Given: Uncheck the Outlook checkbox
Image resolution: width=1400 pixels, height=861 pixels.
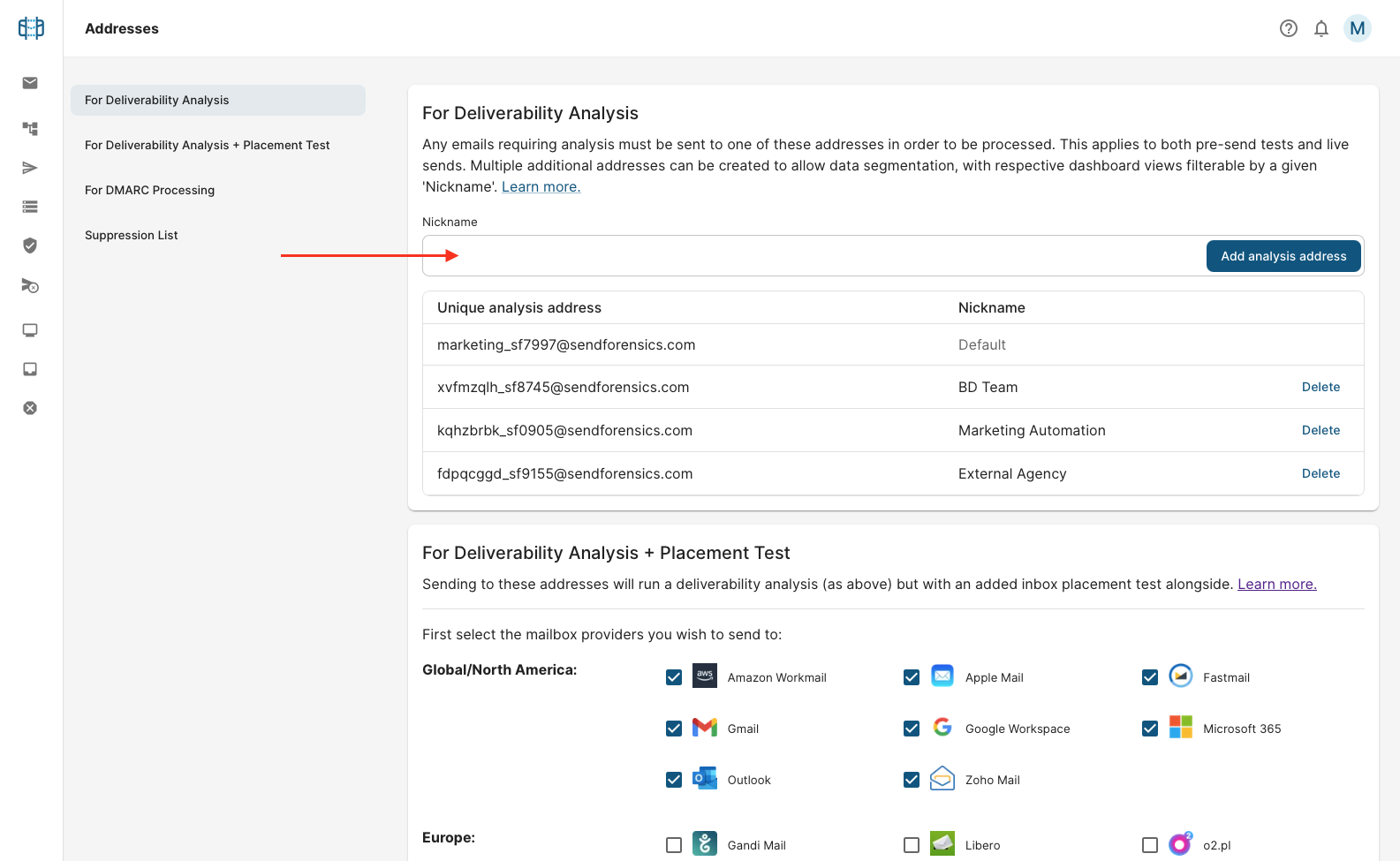Looking at the screenshot, I should pos(674,780).
